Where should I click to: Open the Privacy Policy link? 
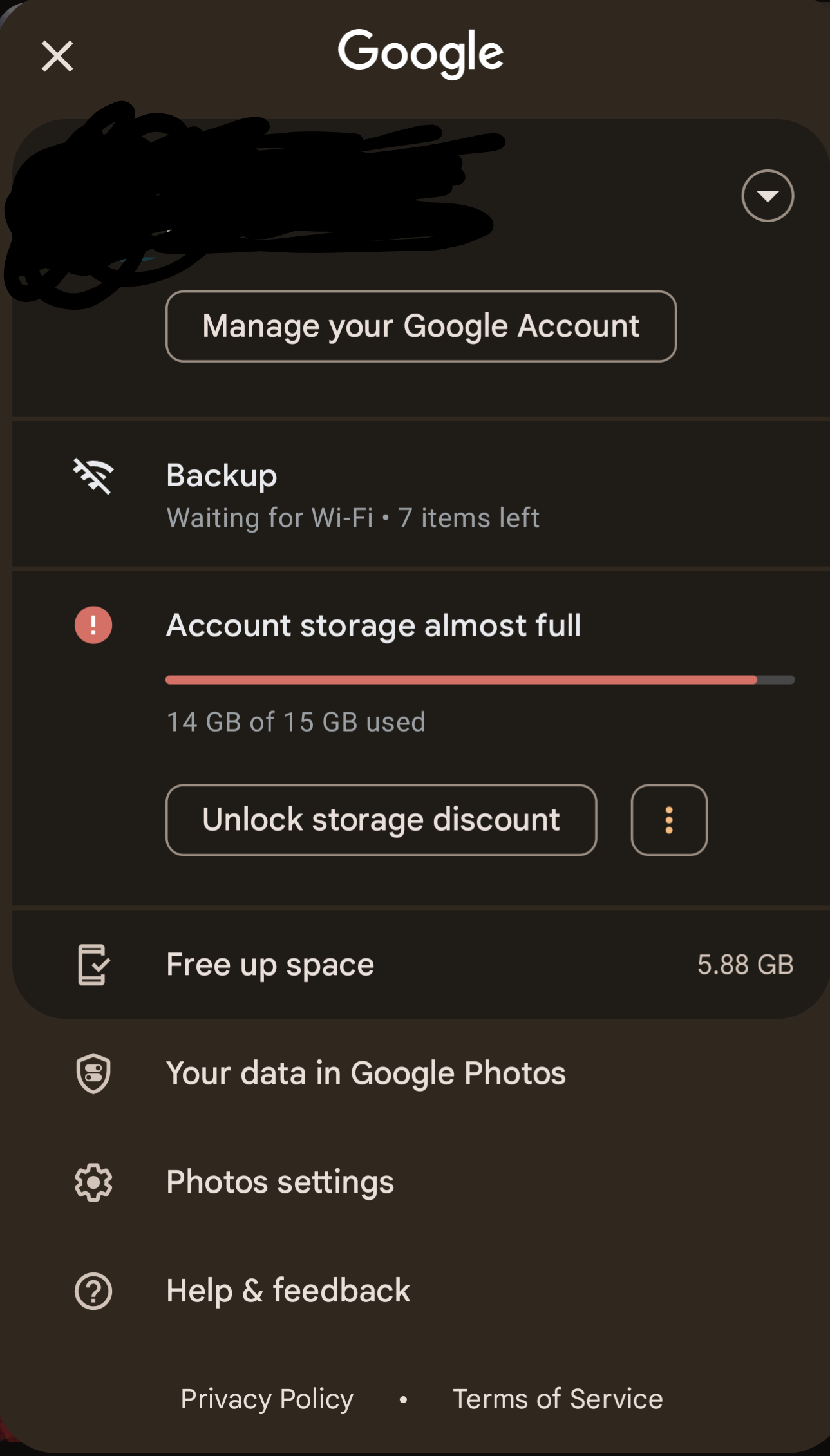pos(267,1399)
